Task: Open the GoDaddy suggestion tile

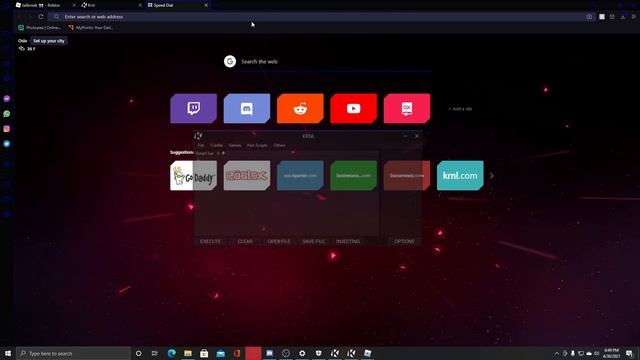Action: pyautogui.click(x=193, y=176)
